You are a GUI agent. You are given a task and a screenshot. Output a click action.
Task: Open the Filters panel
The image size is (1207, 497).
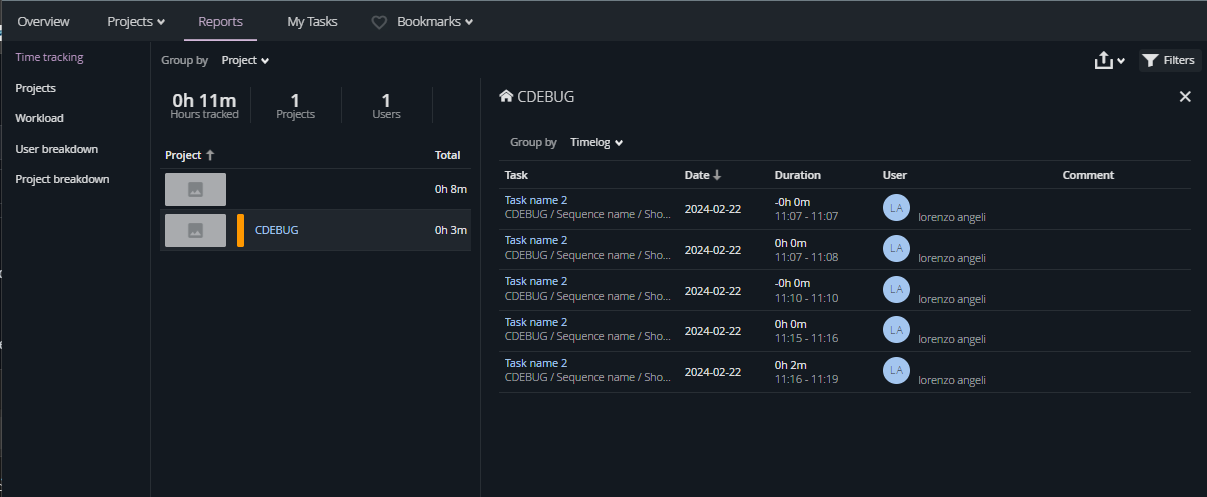(x=1169, y=61)
